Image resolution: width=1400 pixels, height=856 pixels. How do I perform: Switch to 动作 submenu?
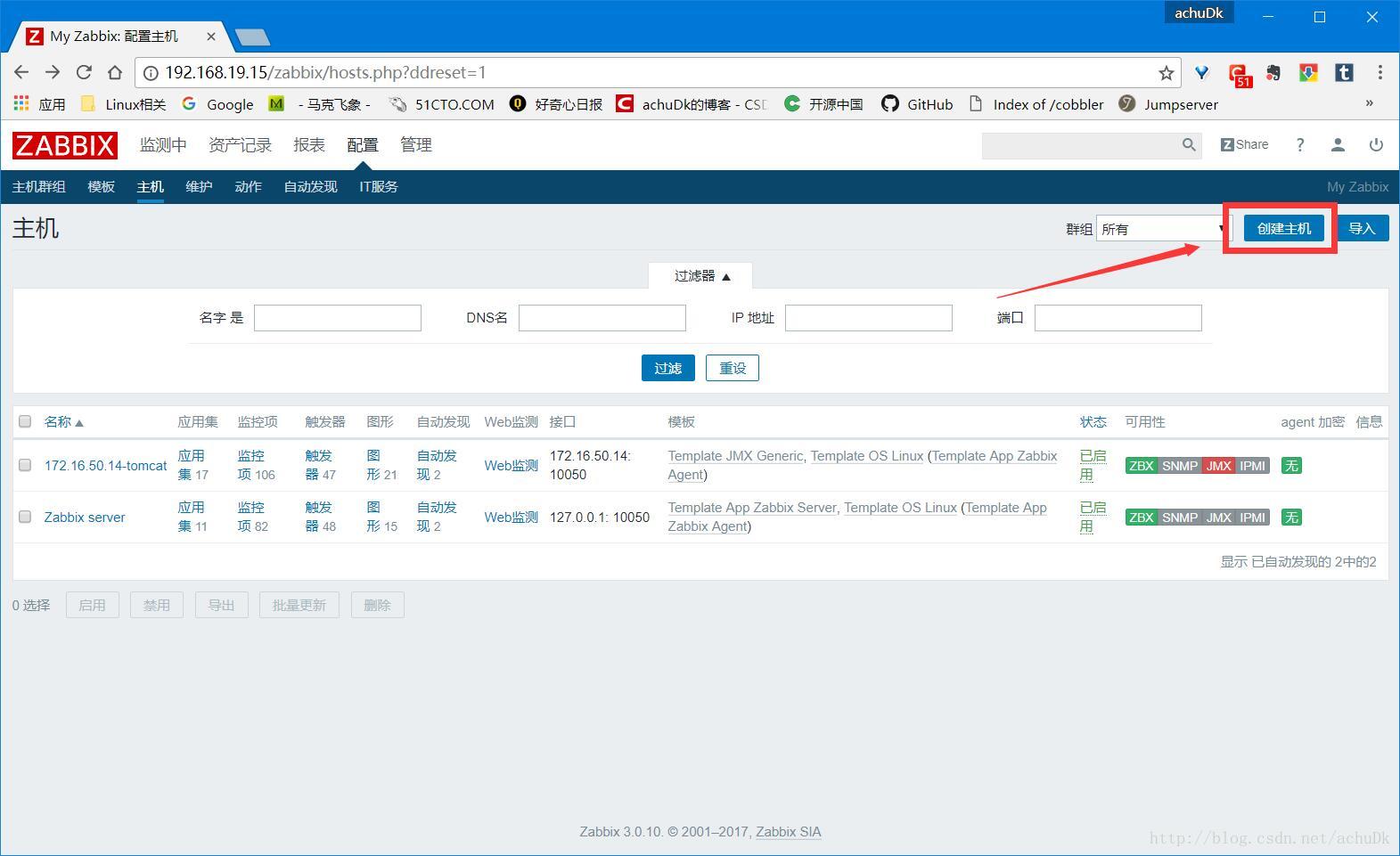coord(248,186)
